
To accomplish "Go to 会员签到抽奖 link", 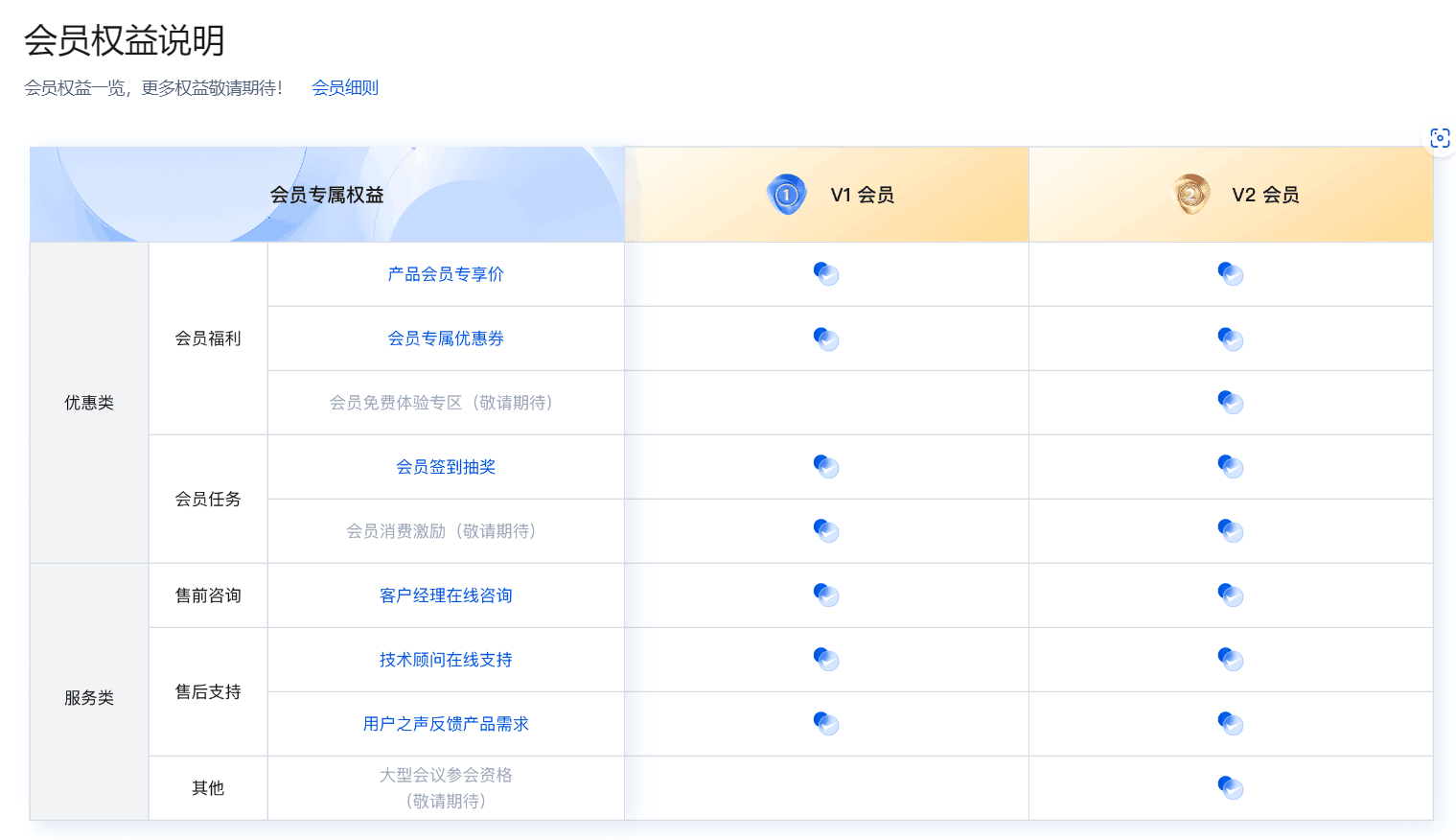I will (446, 467).
